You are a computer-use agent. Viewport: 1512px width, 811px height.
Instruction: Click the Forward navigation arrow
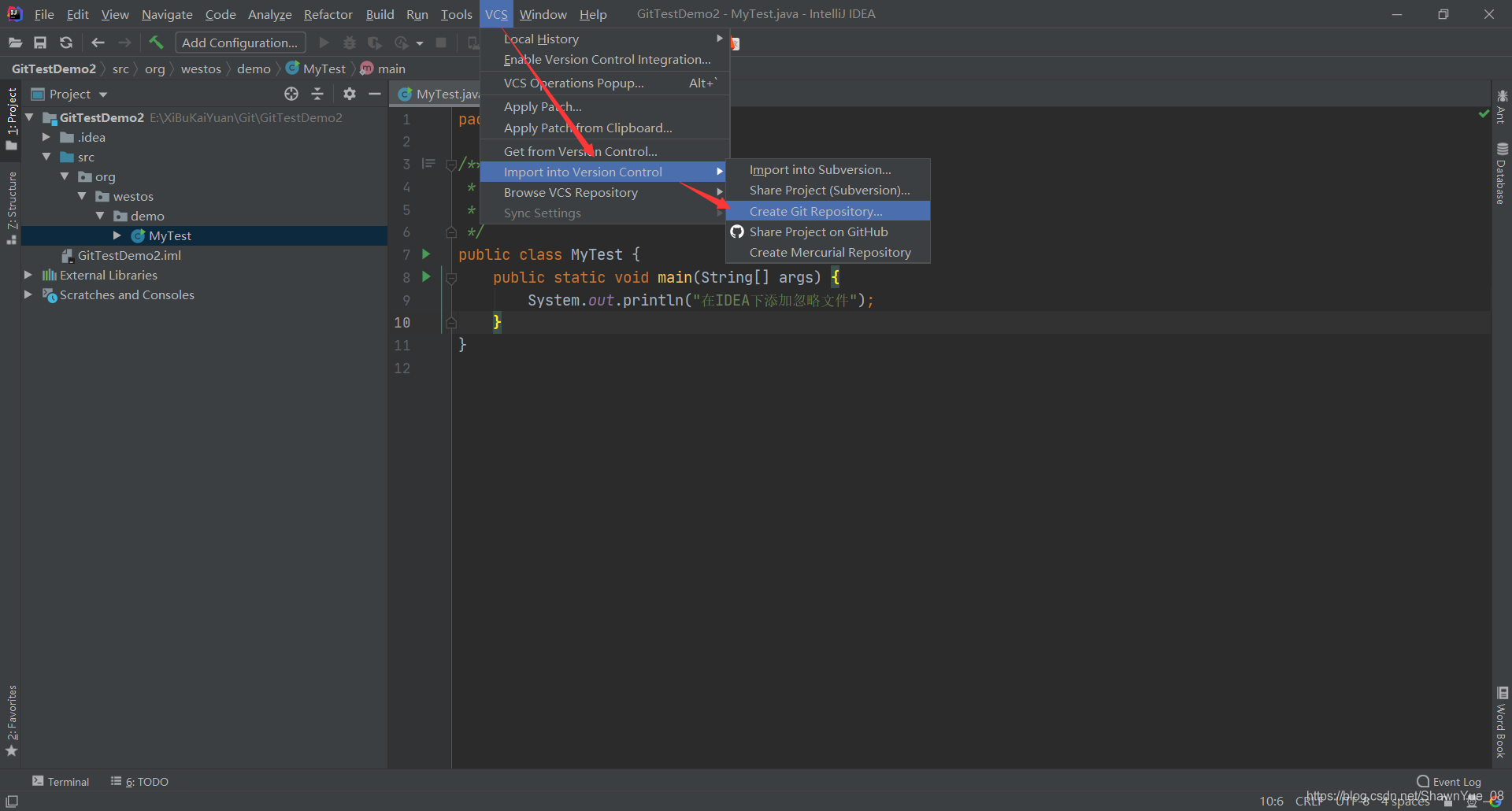[x=124, y=43]
